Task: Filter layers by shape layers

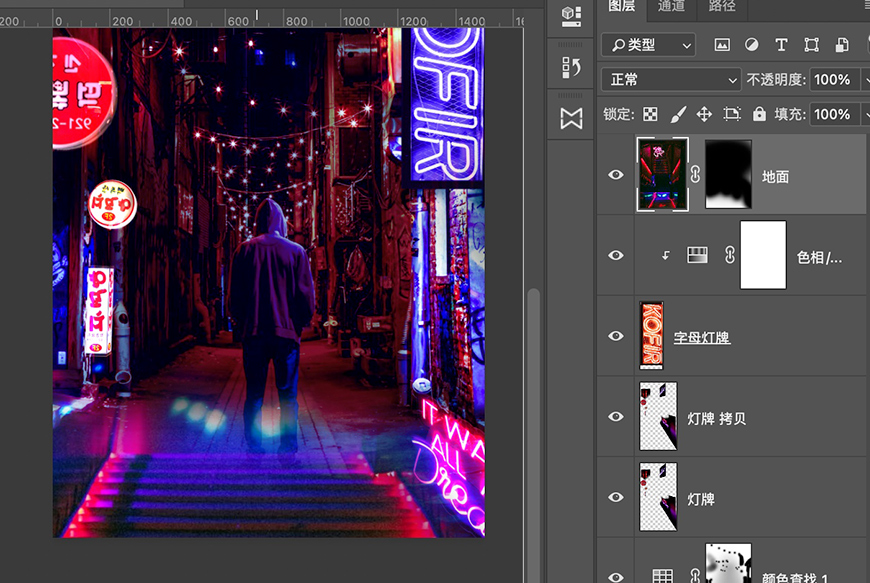Action: pos(810,45)
